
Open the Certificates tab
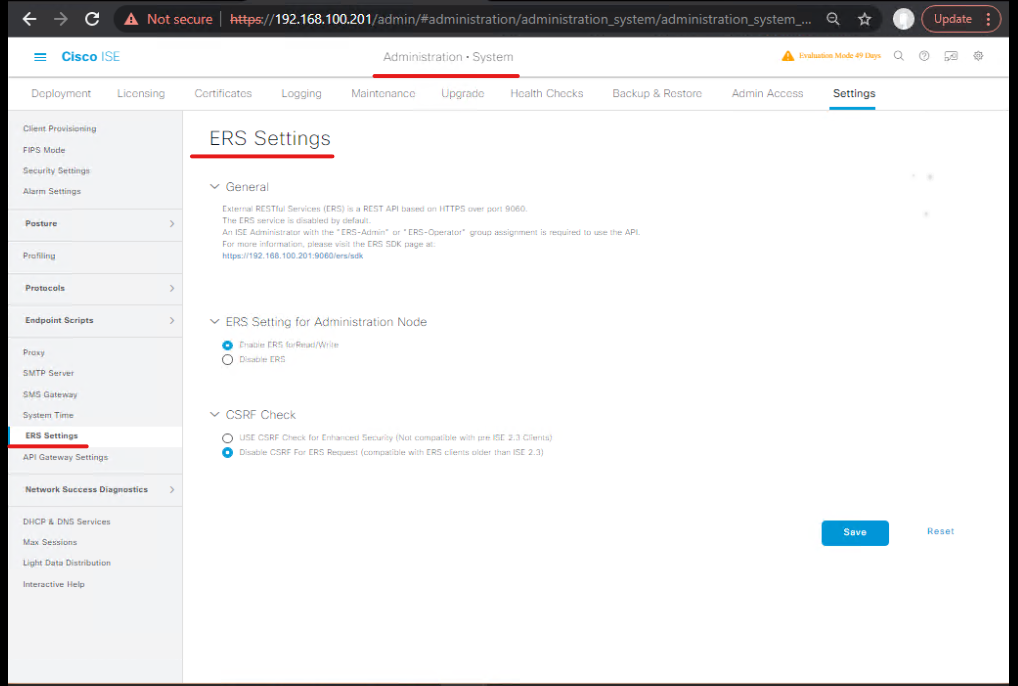click(223, 93)
